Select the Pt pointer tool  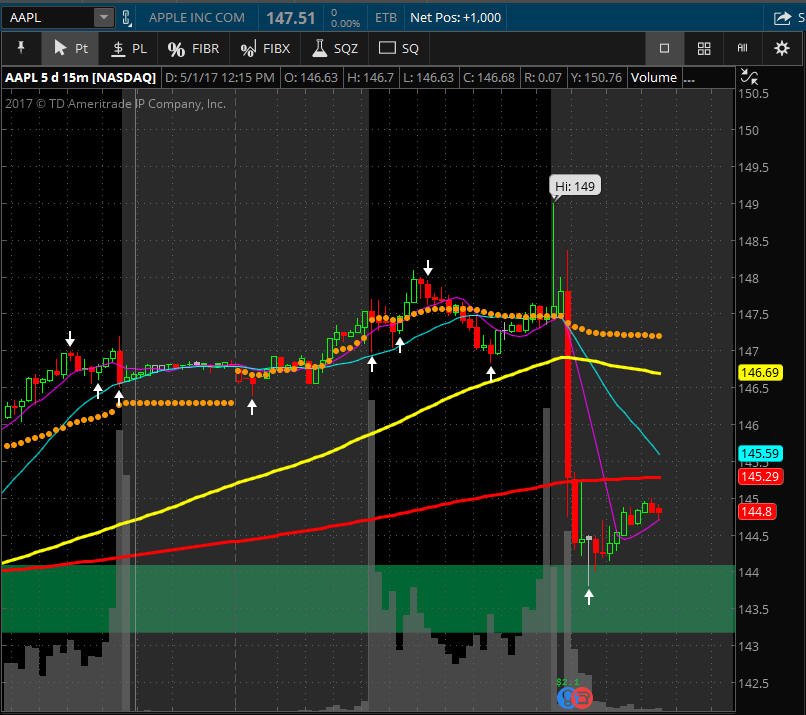tap(70, 48)
